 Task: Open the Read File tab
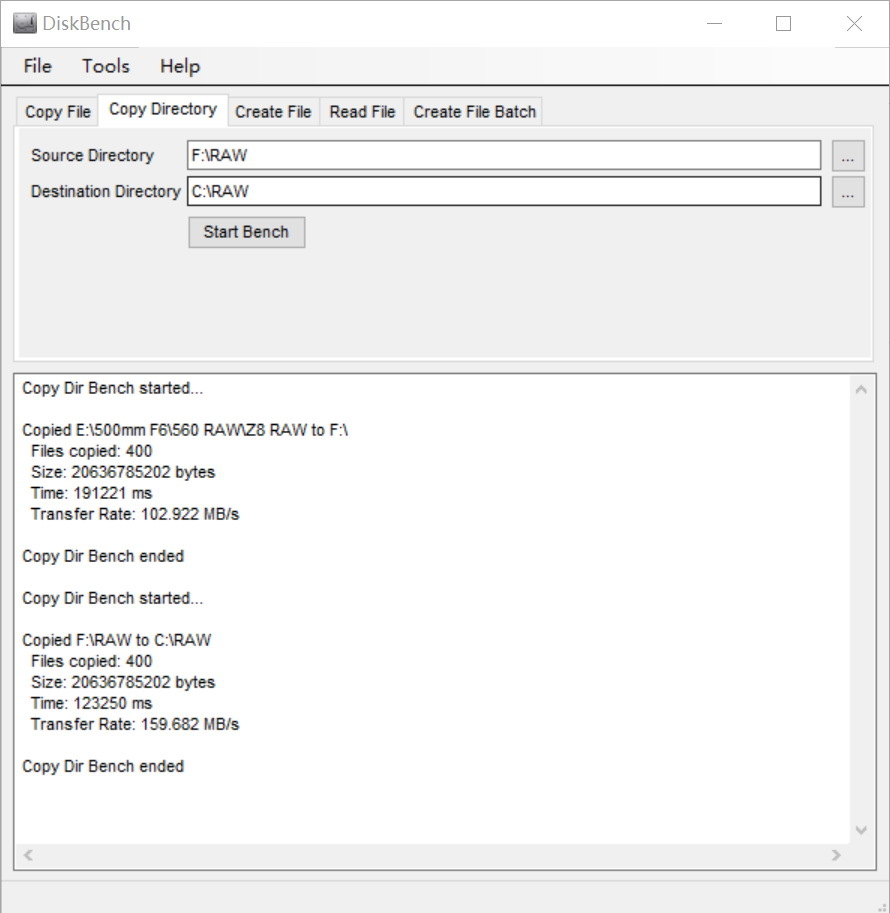362,111
